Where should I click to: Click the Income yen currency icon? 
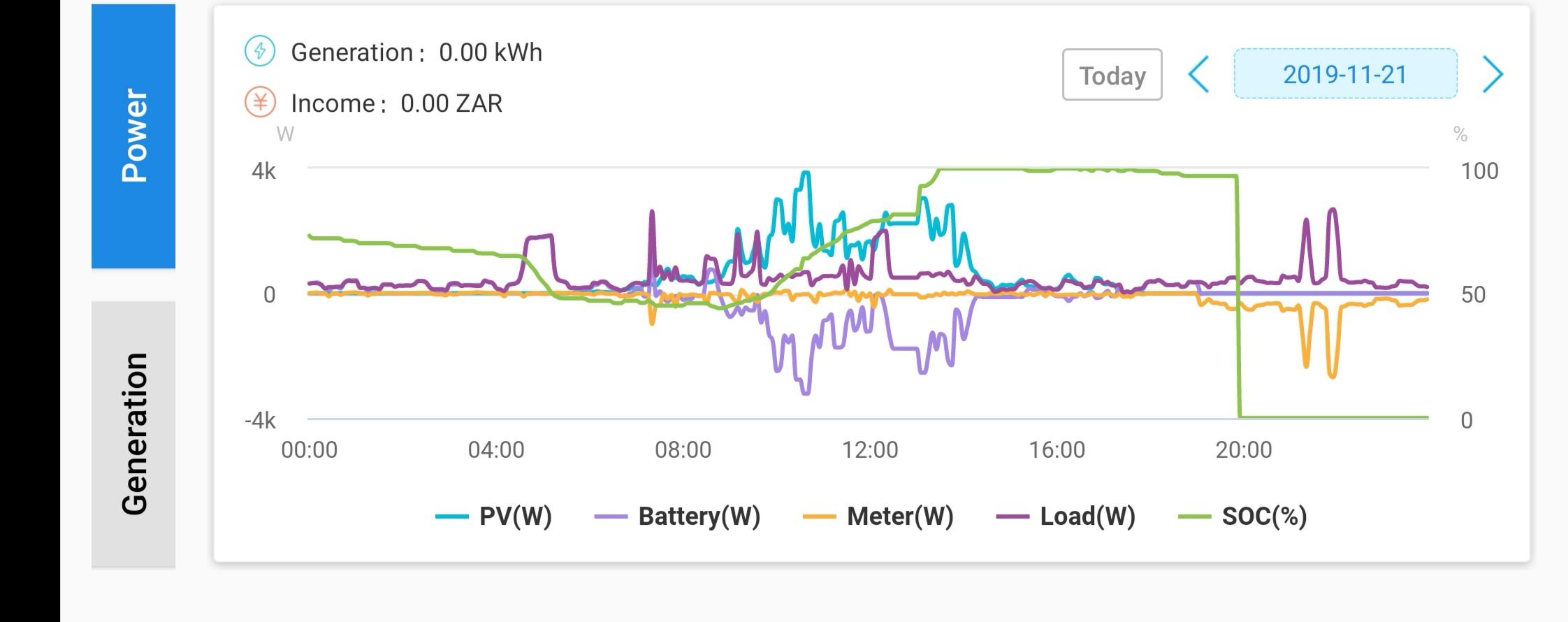(x=260, y=103)
